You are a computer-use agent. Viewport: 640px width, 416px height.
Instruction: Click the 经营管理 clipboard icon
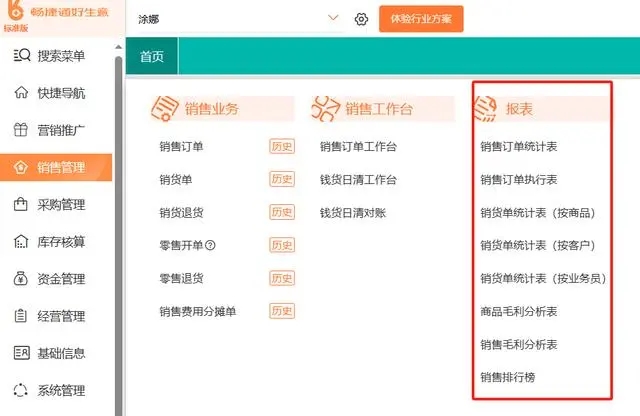[x=21, y=316]
